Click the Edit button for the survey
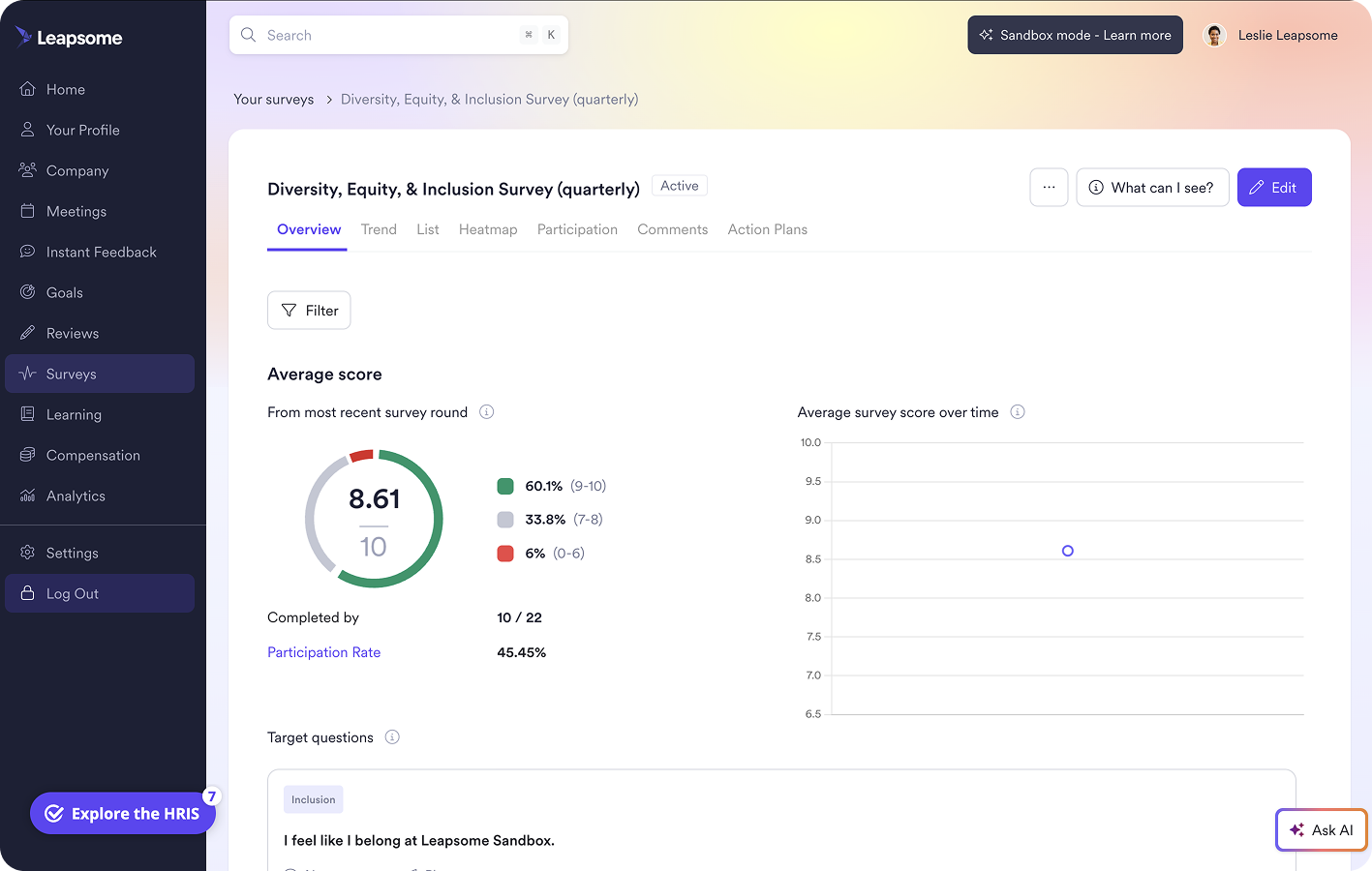The height and width of the screenshot is (871, 1372). point(1274,187)
